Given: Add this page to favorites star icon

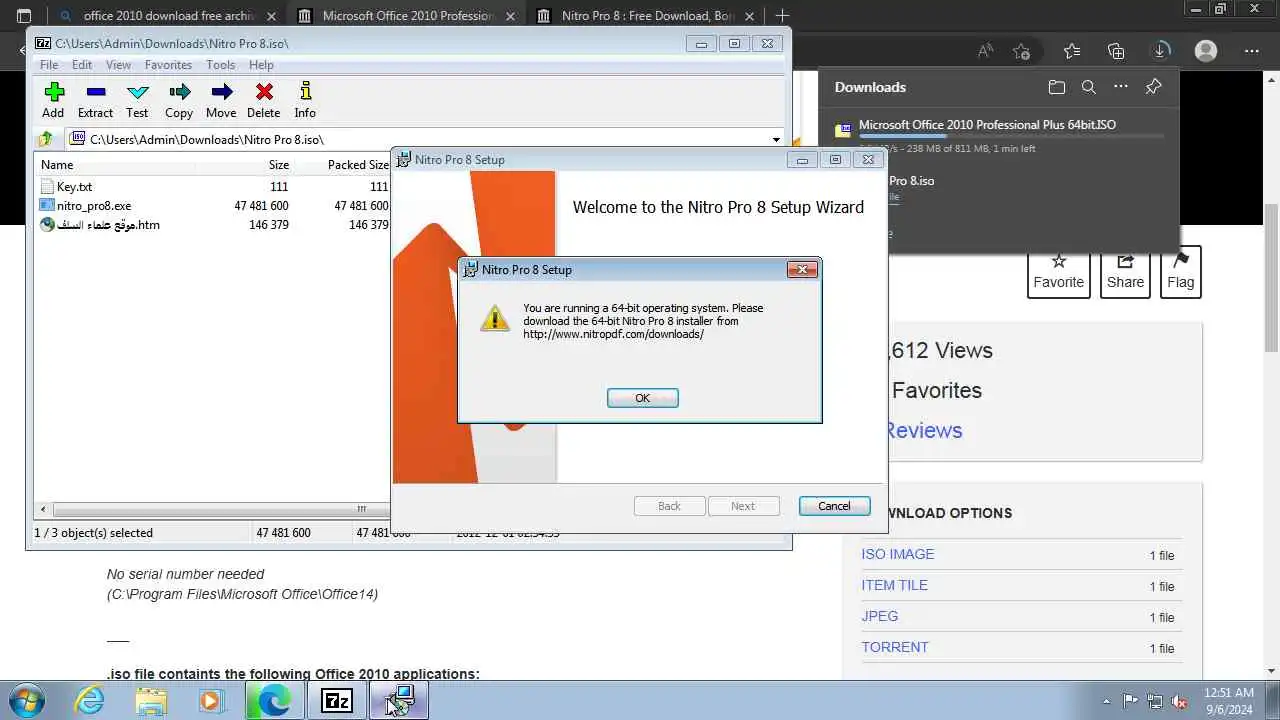Looking at the screenshot, I should [1021, 51].
